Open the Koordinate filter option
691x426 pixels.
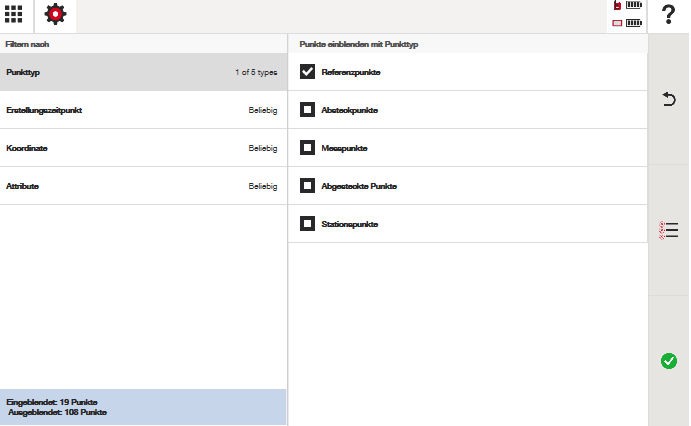(x=120, y=148)
